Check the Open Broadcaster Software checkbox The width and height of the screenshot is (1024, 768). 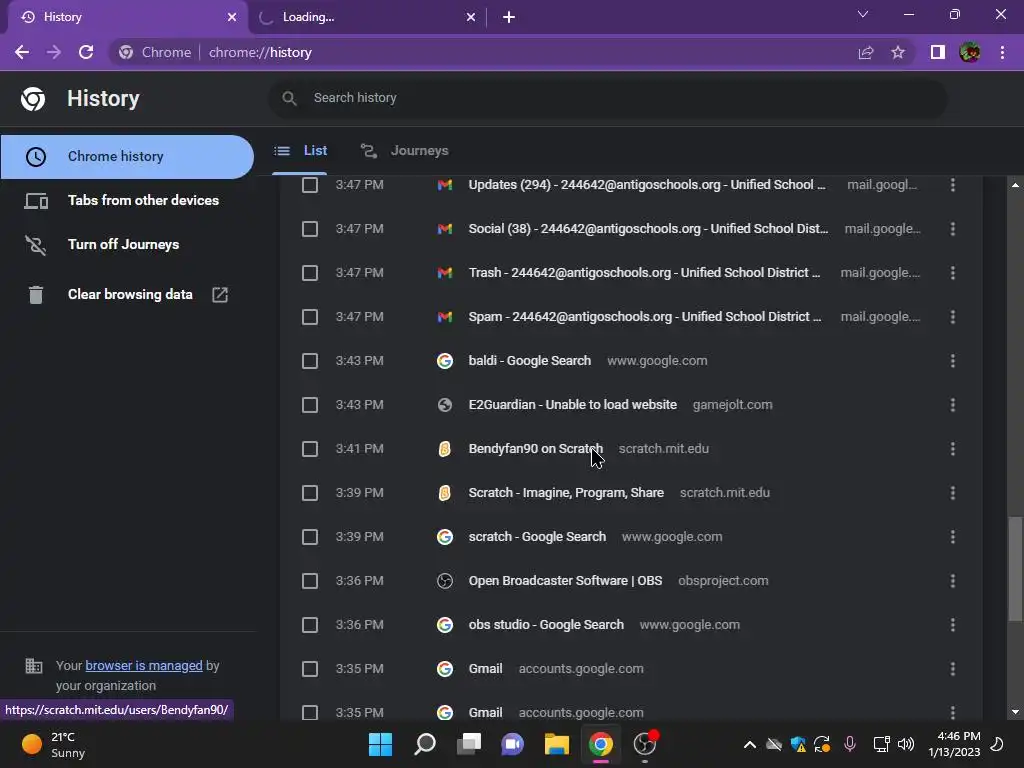pos(310,581)
